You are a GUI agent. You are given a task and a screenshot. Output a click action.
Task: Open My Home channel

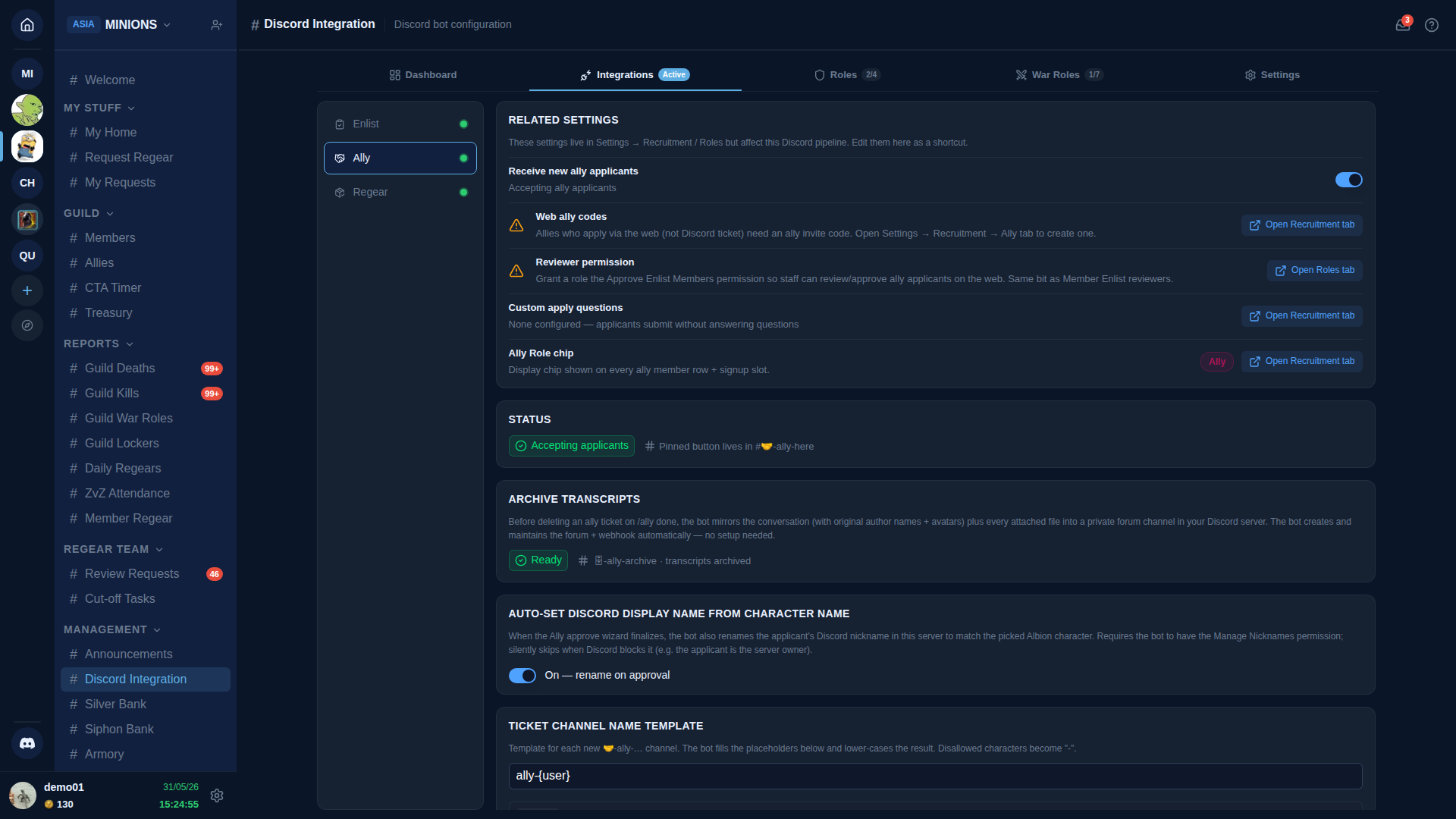[146, 133]
